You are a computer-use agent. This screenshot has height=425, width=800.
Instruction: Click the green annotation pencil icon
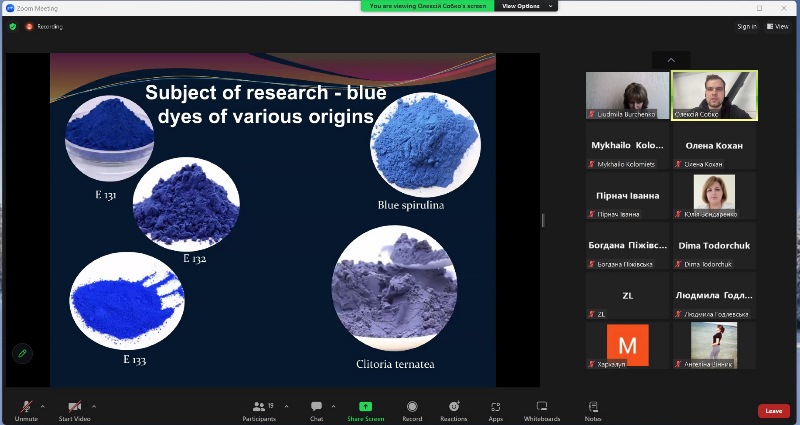pos(21,353)
